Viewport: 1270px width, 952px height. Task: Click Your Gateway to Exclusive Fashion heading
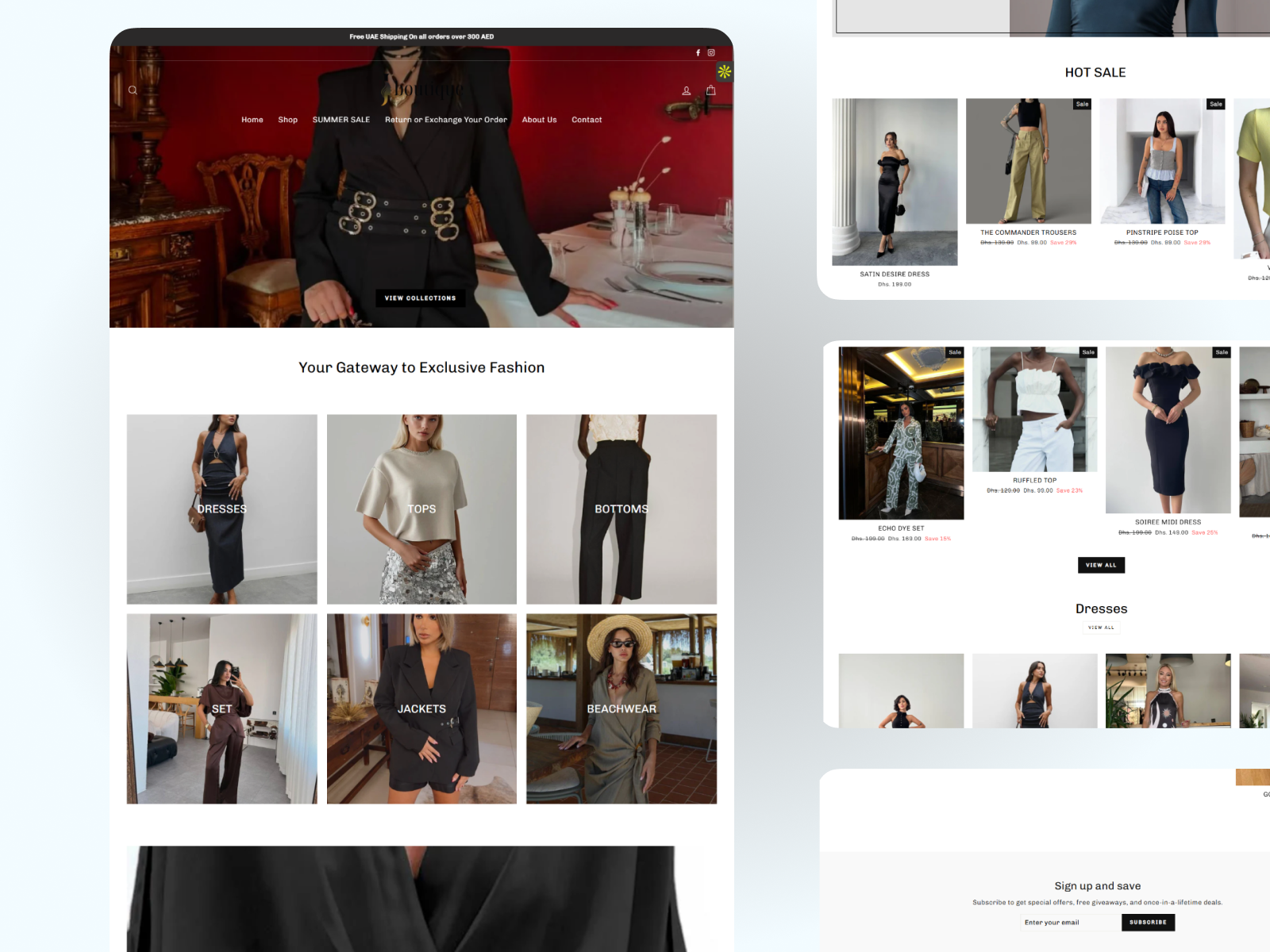pyautogui.click(x=421, y=368)
